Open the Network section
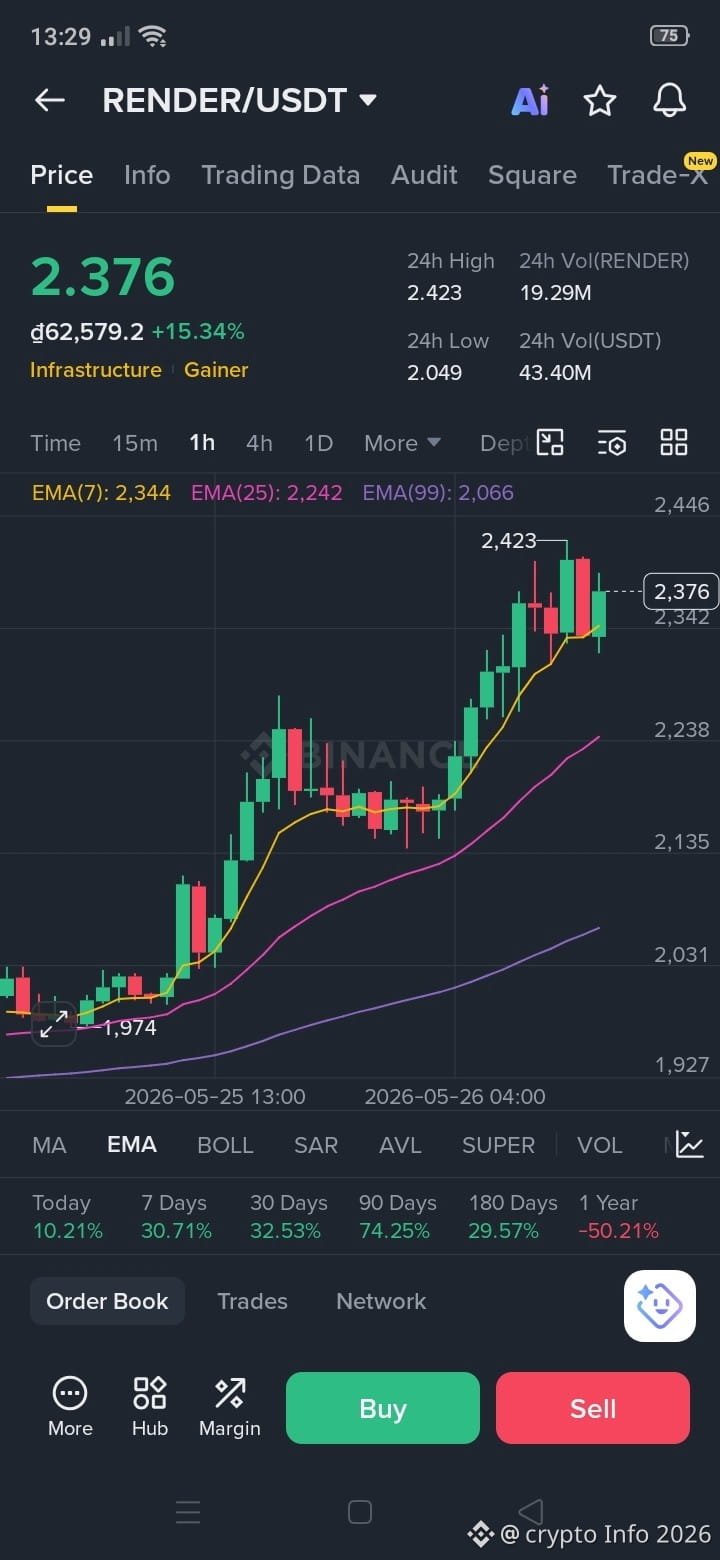Image resolution: width=720 pixels, height=1560 pixels. point(381,1301)
